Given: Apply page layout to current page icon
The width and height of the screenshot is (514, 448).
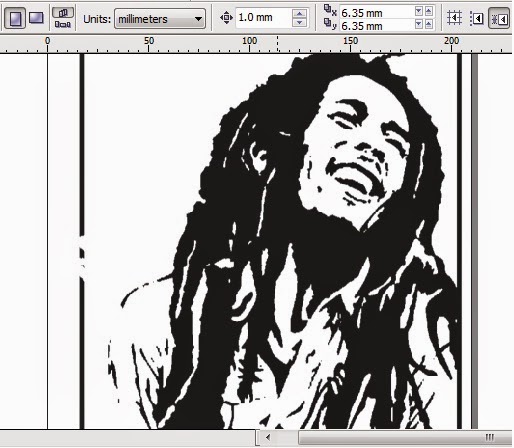Looking at the screenshot, I should coord(63,24).
